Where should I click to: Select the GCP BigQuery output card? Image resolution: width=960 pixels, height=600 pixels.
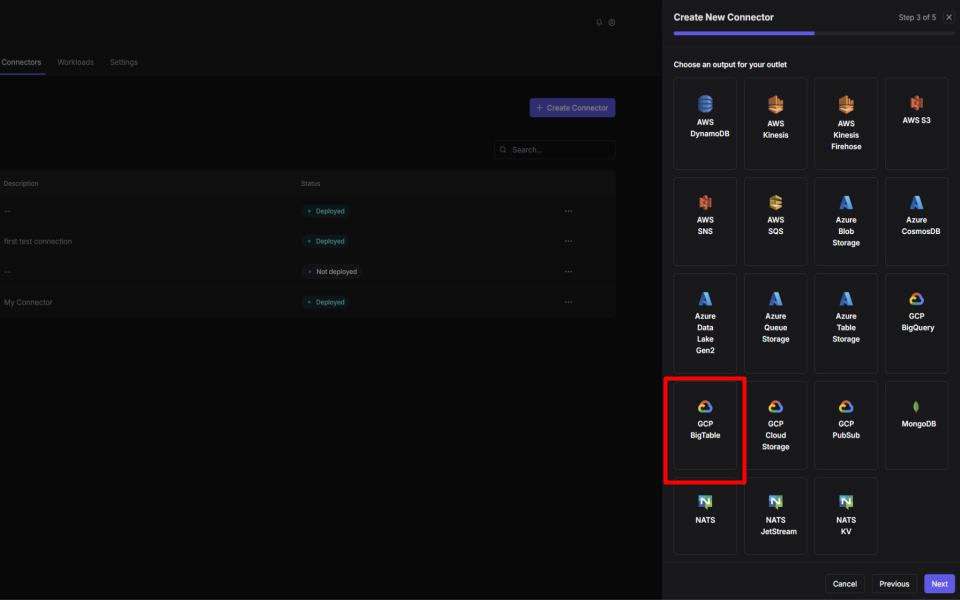917,323
